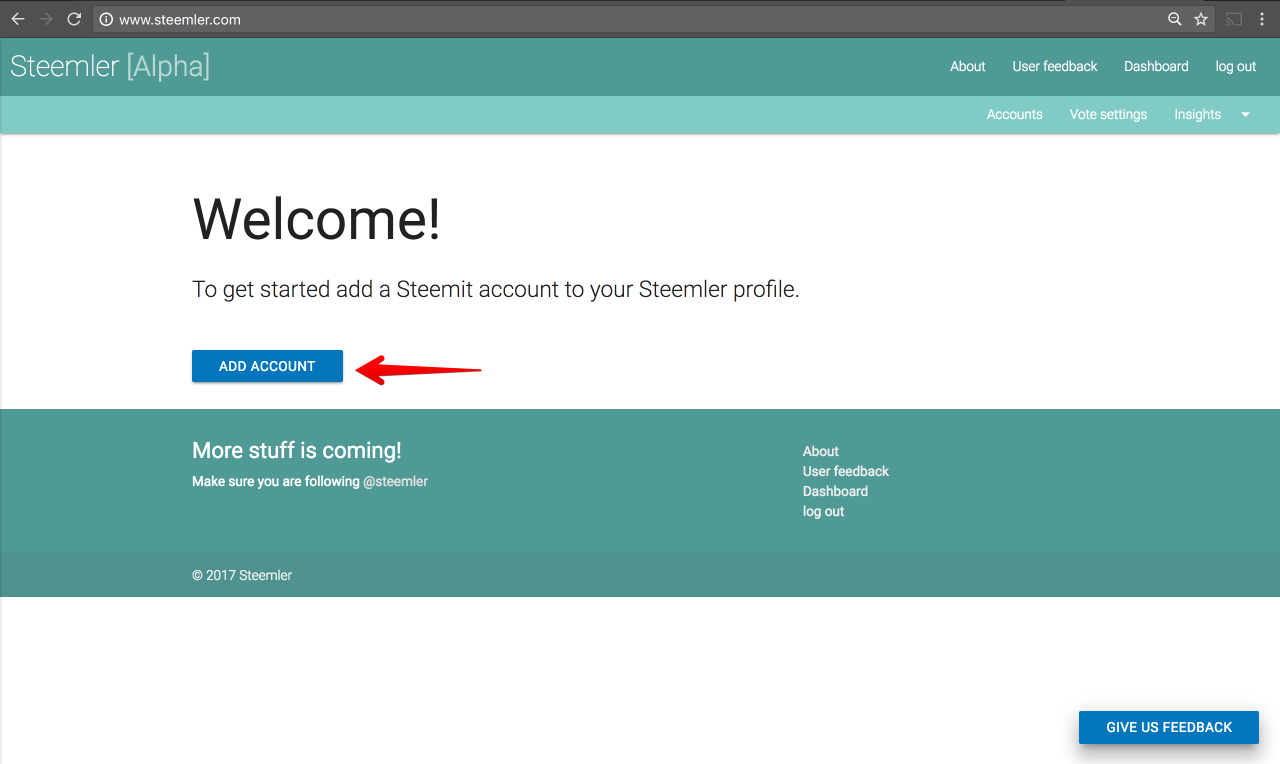
Task: Click the cast icon in browser toolbar
Action: [1235, 19]
